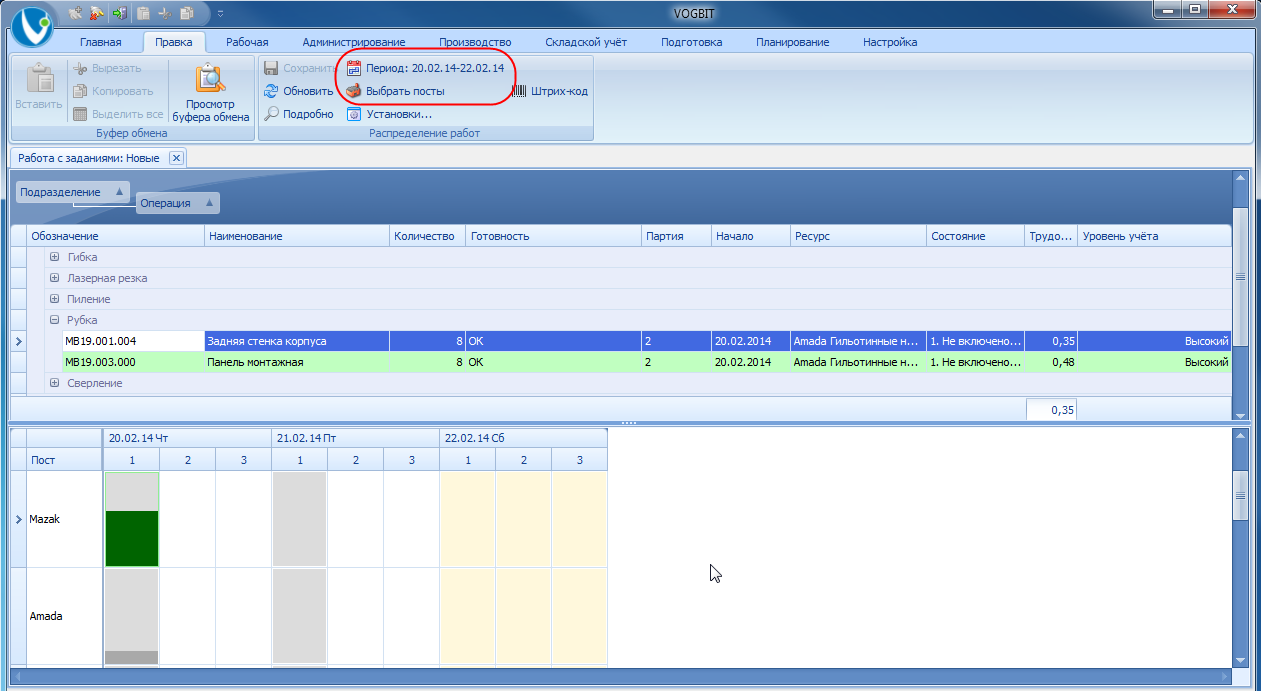Switch to the Главная ribbon tab

coord(101,42)
